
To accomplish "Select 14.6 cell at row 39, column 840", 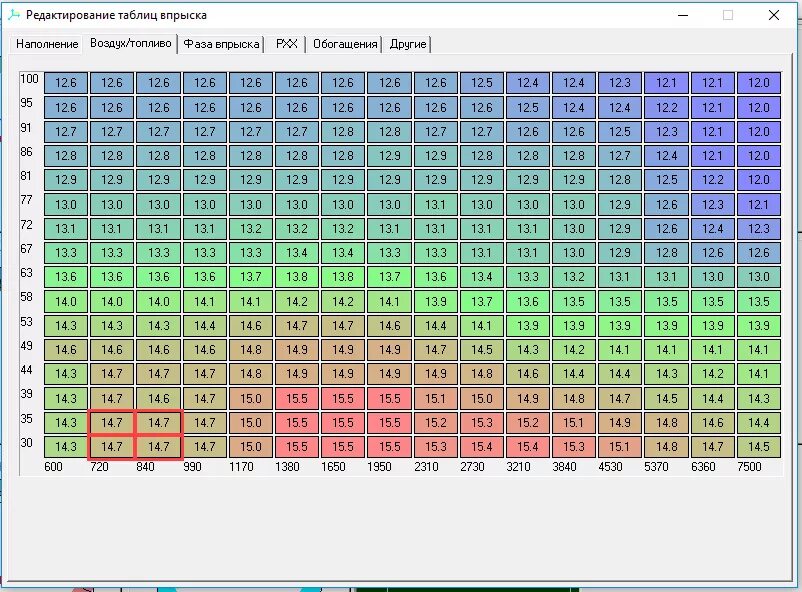I will point(159,399).
